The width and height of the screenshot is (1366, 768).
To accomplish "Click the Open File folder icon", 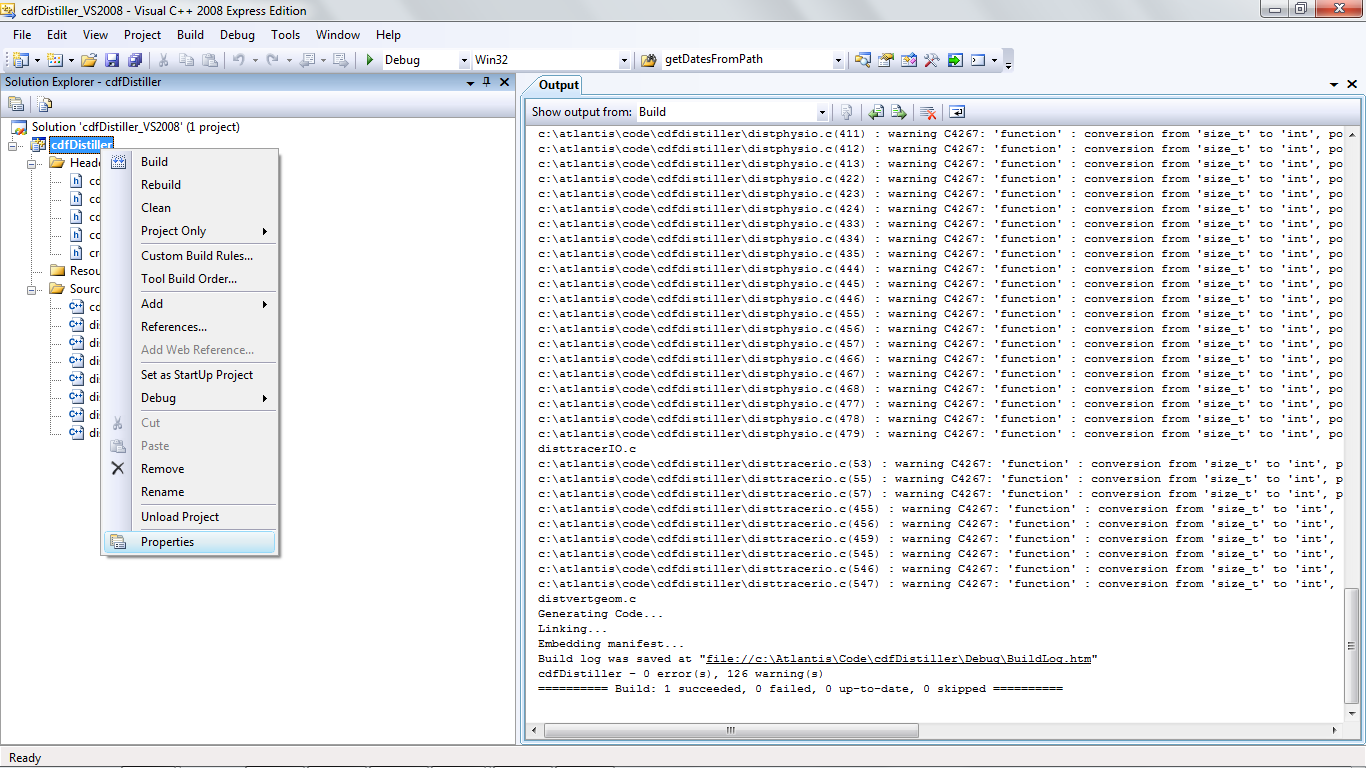I will (89, 60).
